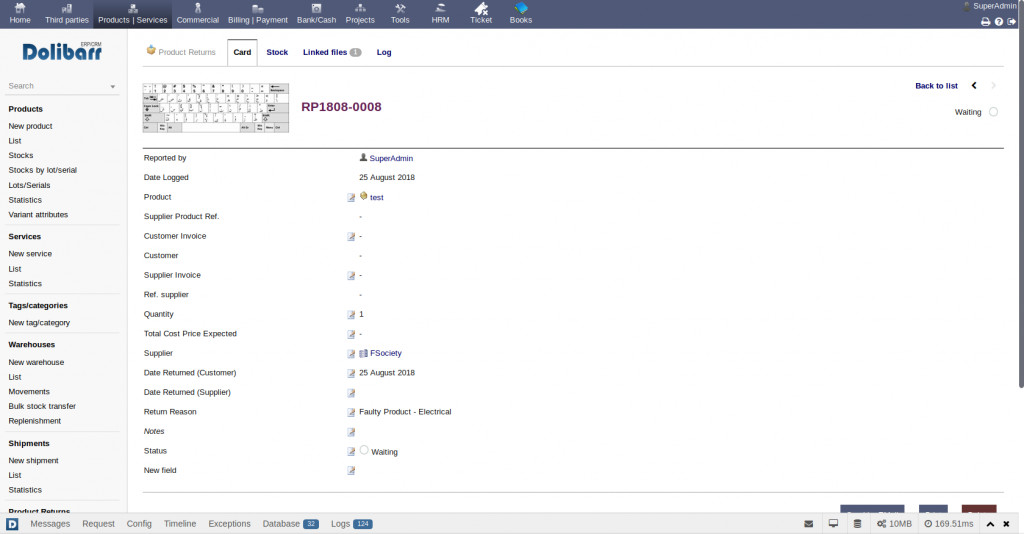This screenshot has width=1024, height=534.
Task: Open debug bar Request tab
Action: pyautogui.click(x=98, y=524)
